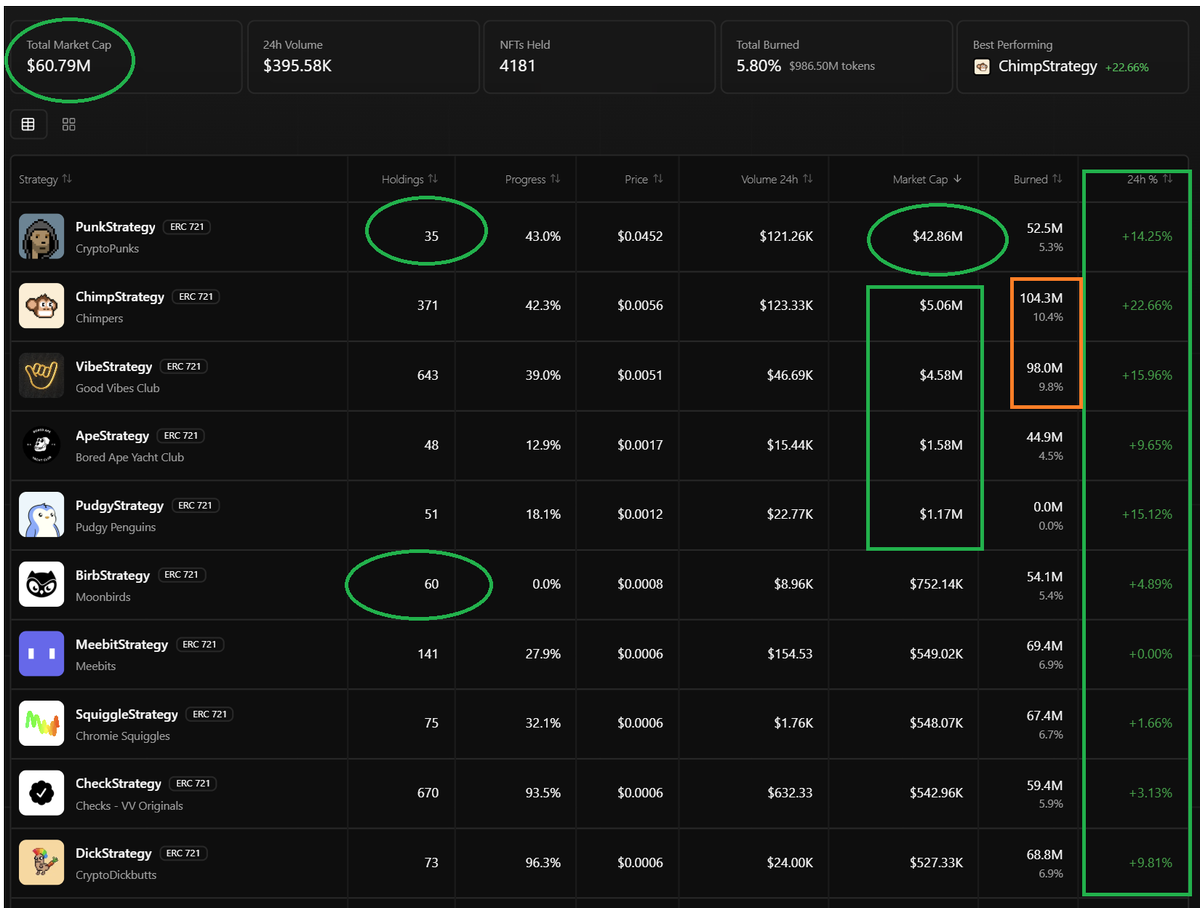Select the table view icon
Viewport: 1200px width, 908px height.
click(28, 124)
